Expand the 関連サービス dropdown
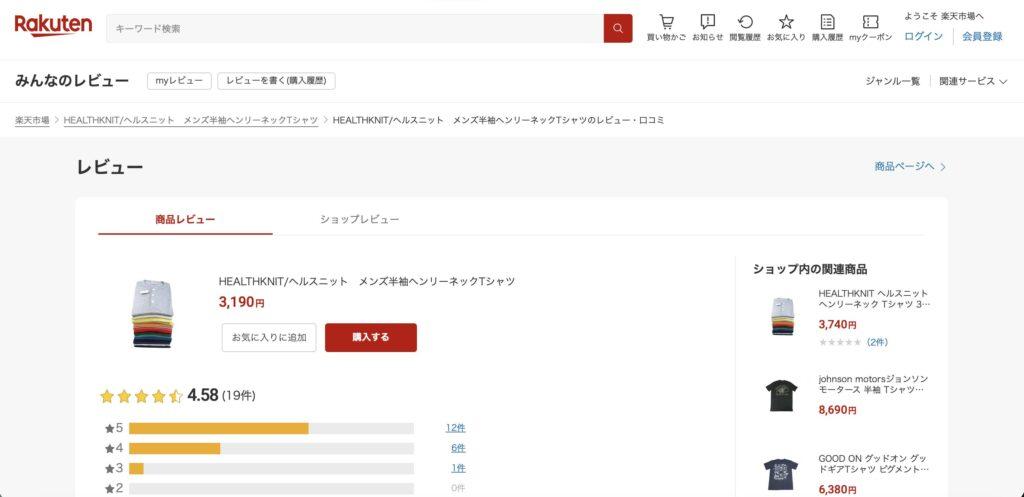Screen dimensions: 1024x497 (972, 81)
